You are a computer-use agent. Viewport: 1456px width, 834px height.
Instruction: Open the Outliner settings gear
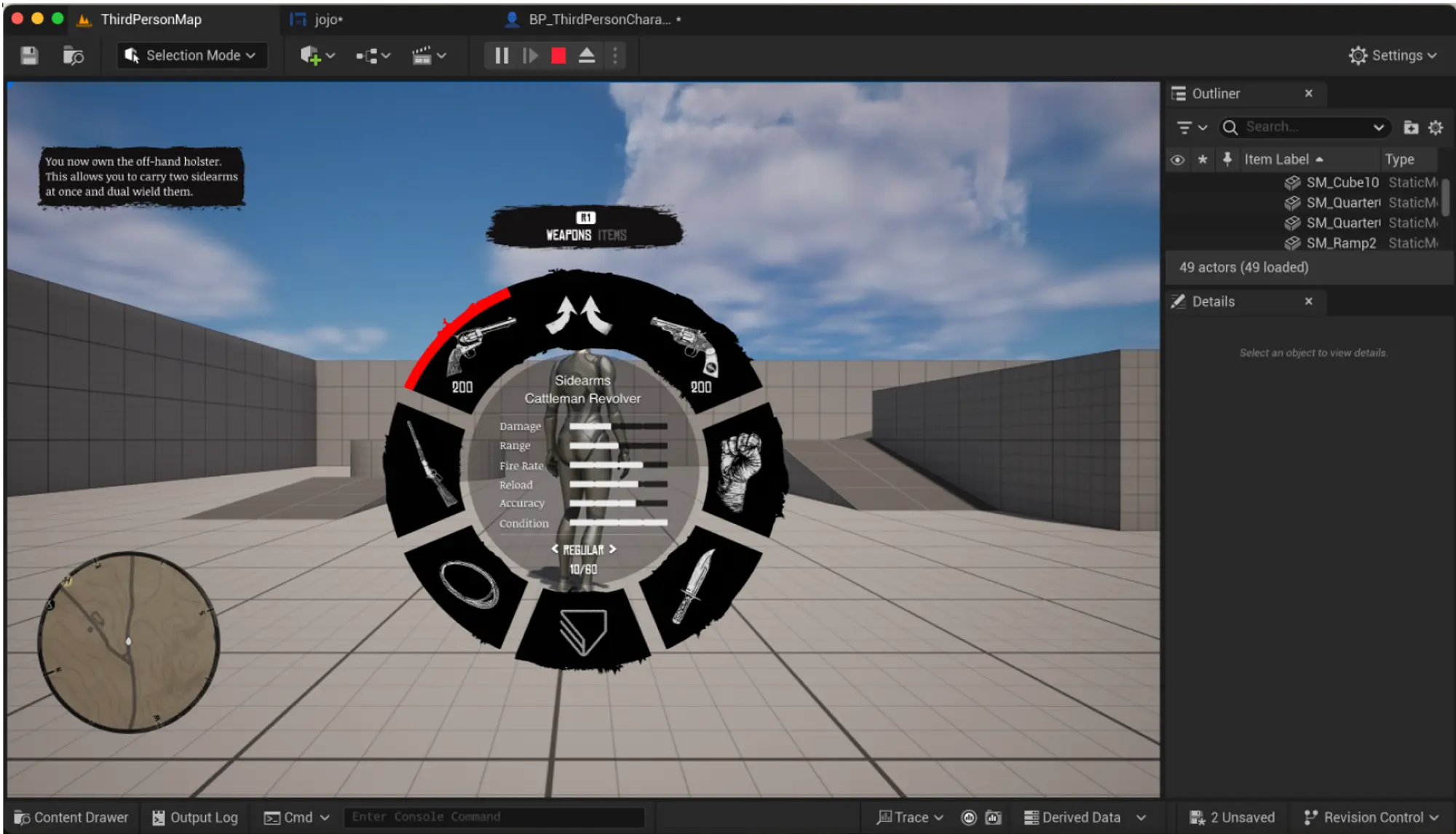[1436, 127]
